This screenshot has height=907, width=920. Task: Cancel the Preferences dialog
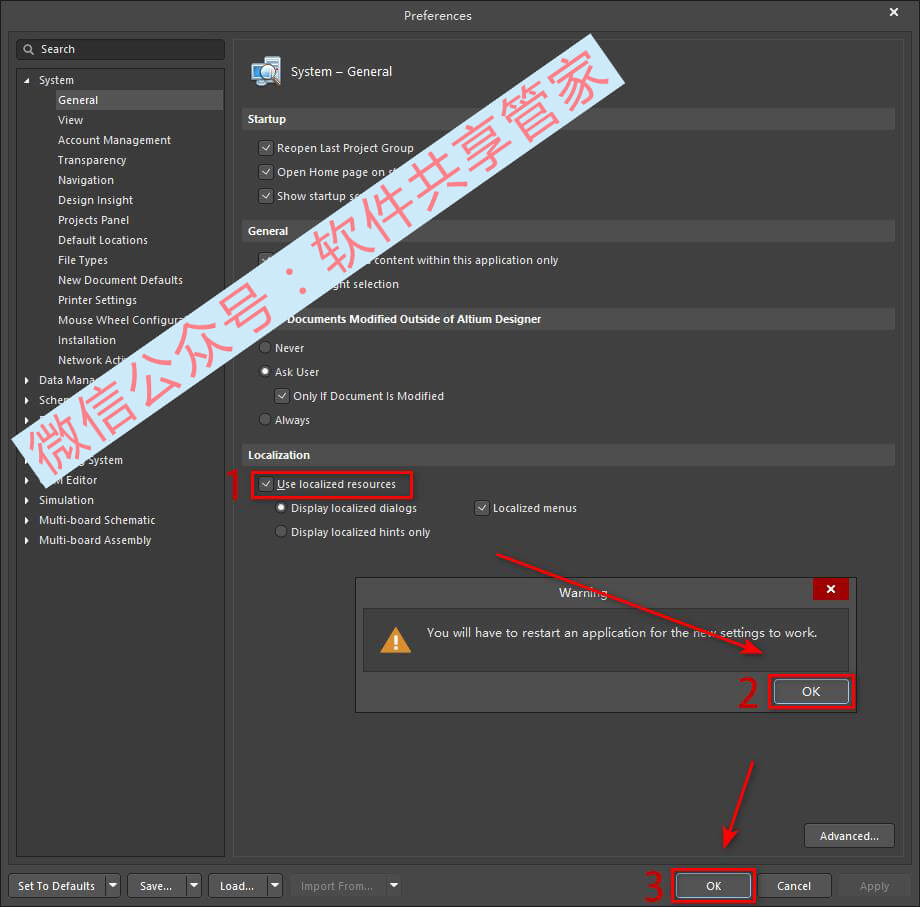[x=794, y=886]
